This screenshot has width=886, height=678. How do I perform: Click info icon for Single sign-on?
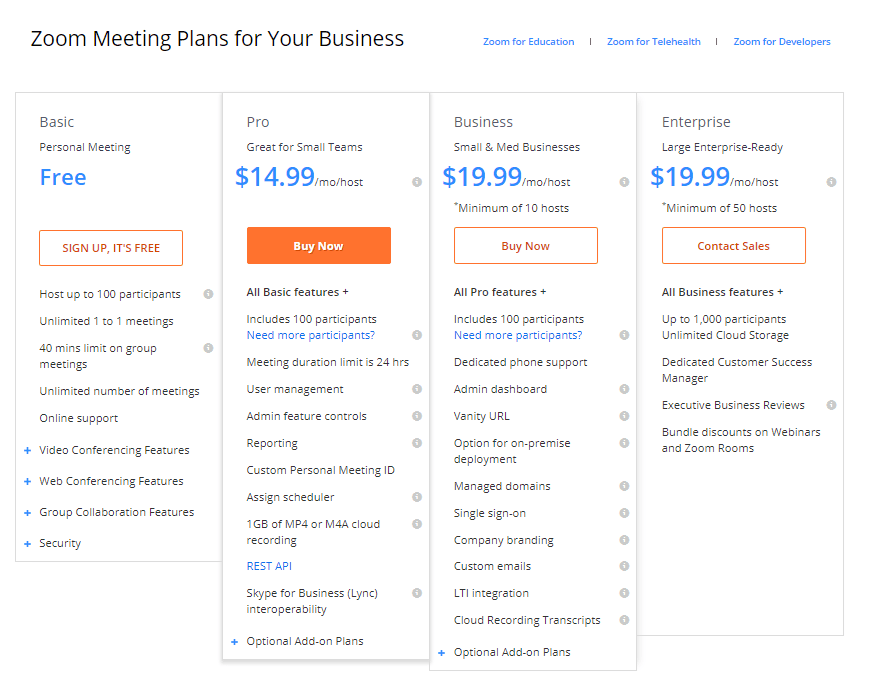(624, 513)
